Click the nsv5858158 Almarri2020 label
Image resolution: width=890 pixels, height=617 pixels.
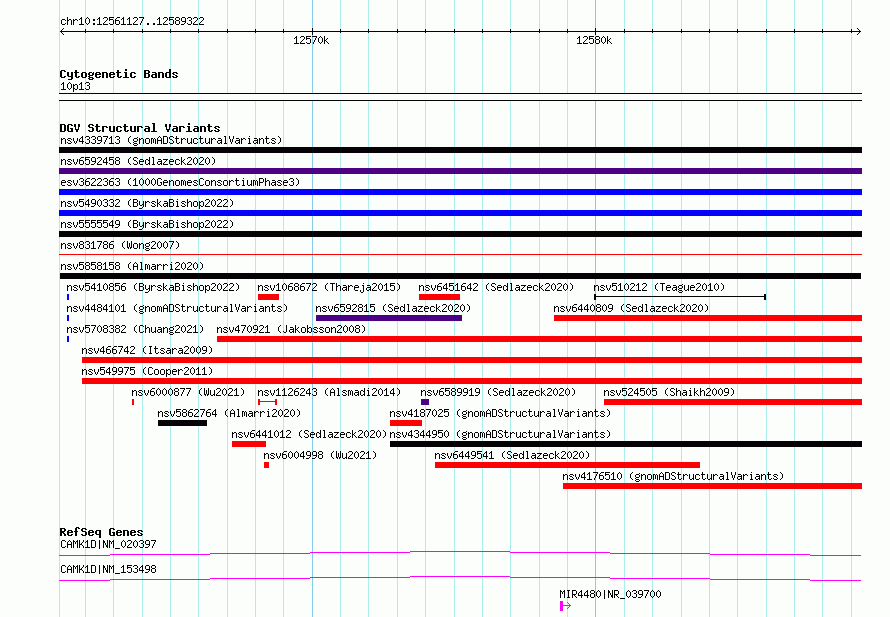coord(132,266)
